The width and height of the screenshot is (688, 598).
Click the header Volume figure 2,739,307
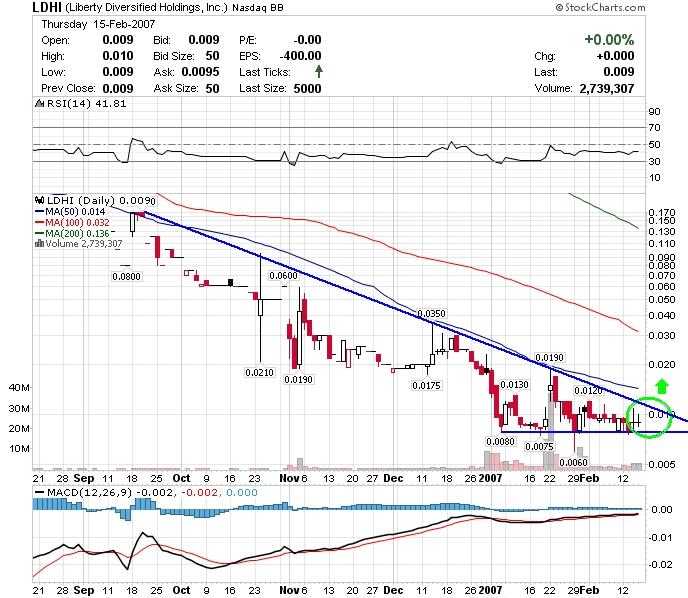pos(607,89)
